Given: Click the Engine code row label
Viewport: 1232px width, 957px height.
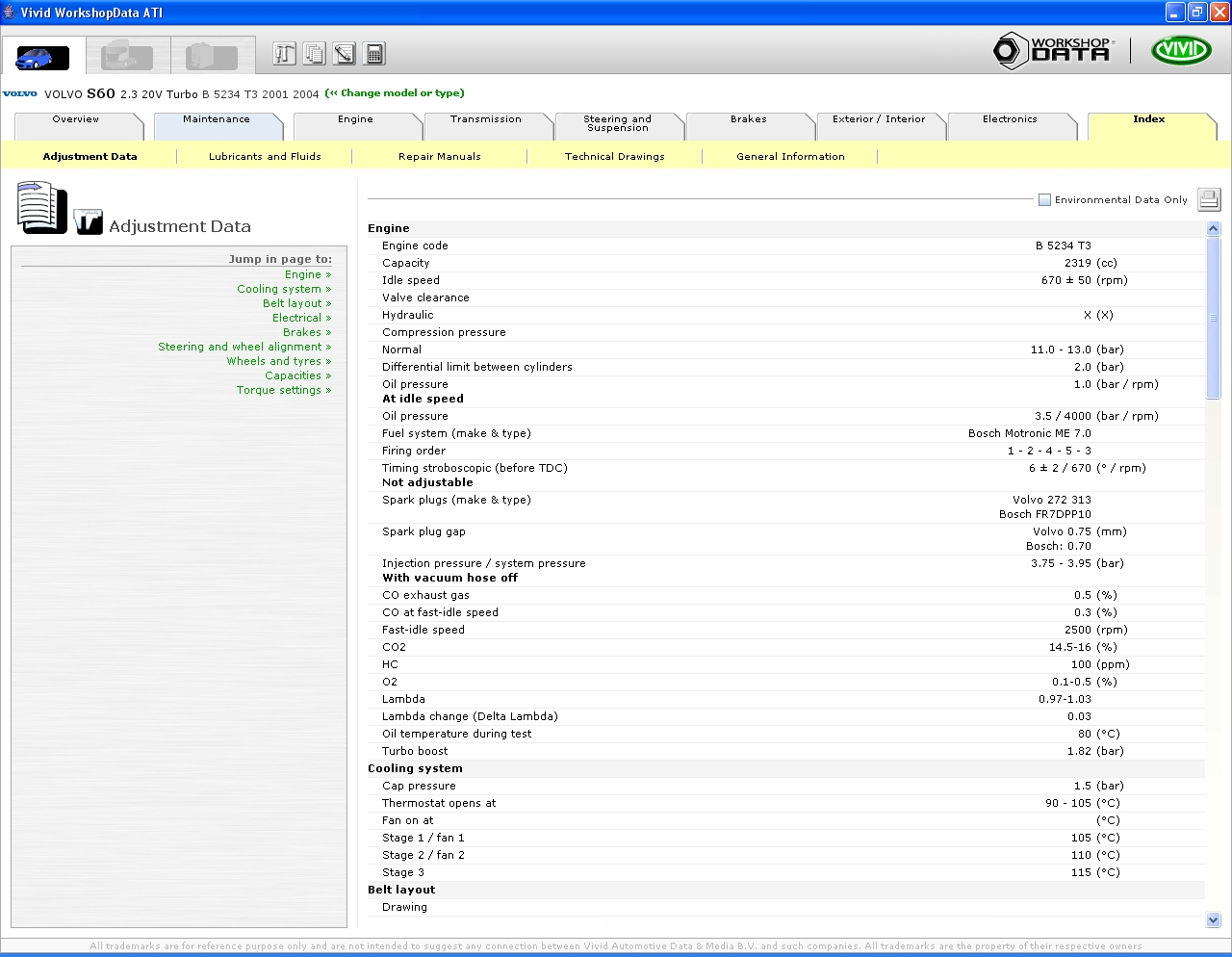Looking at the screenshot, I should [415, 246].
